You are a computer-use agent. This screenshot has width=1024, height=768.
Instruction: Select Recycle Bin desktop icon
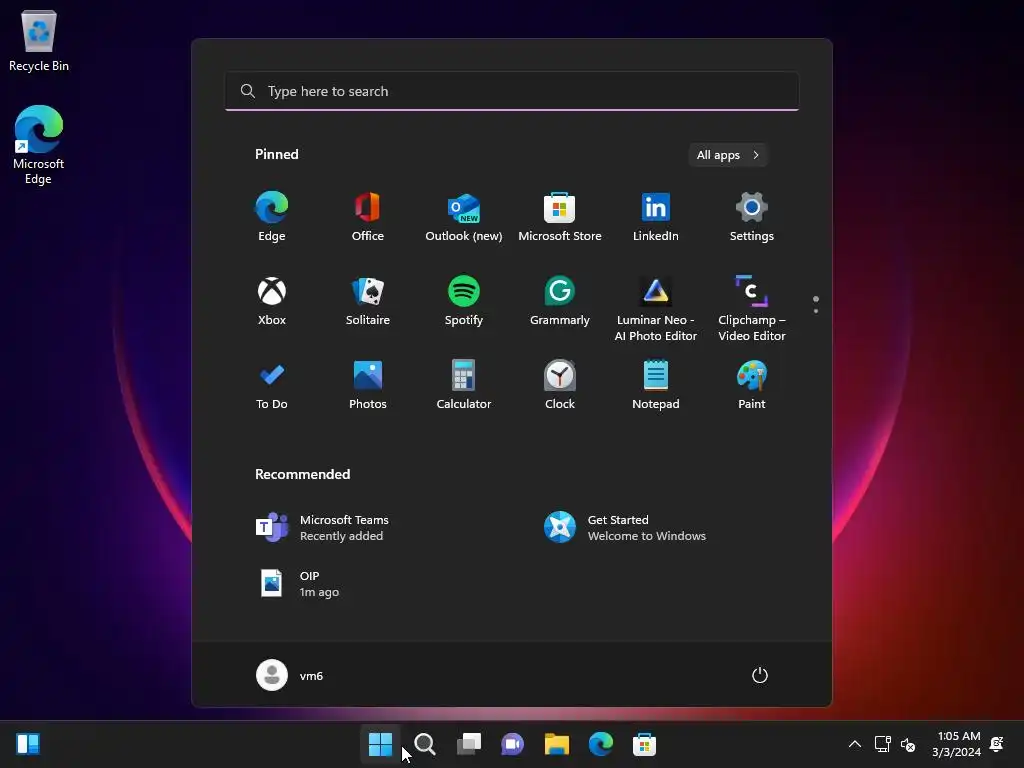tap(39, 40)
